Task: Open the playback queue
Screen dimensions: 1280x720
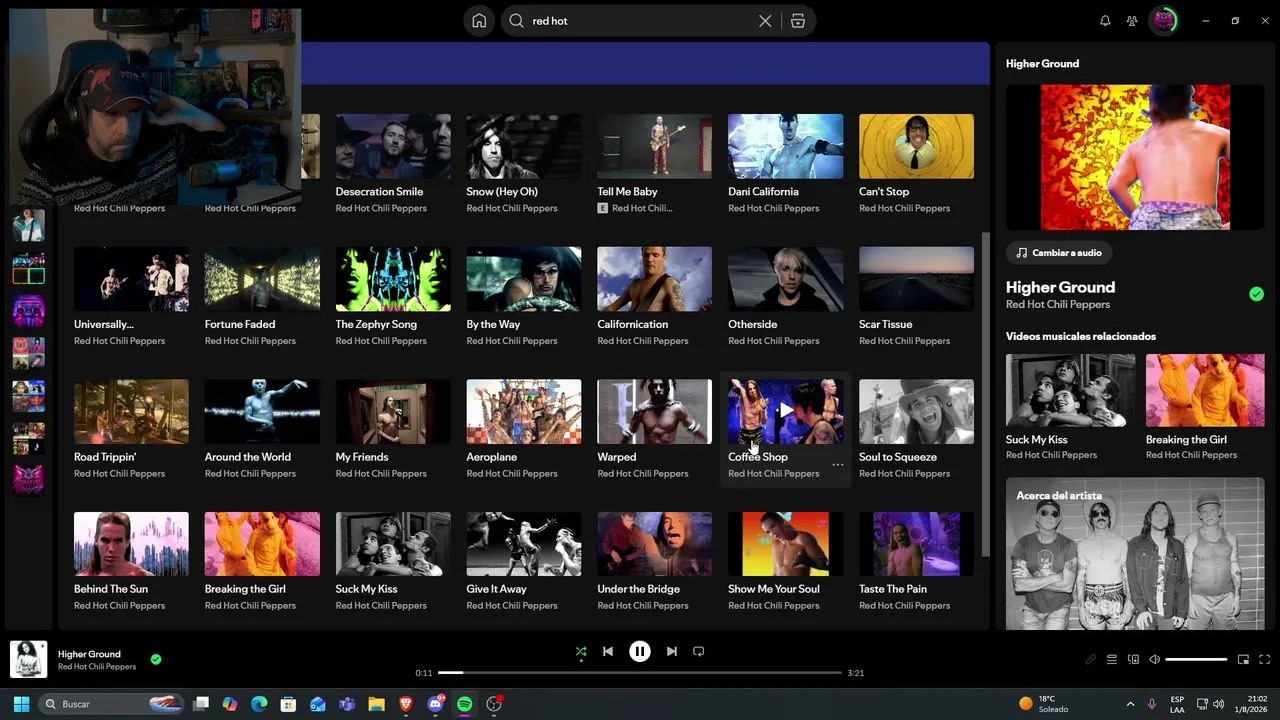Action: [1112, 660]
